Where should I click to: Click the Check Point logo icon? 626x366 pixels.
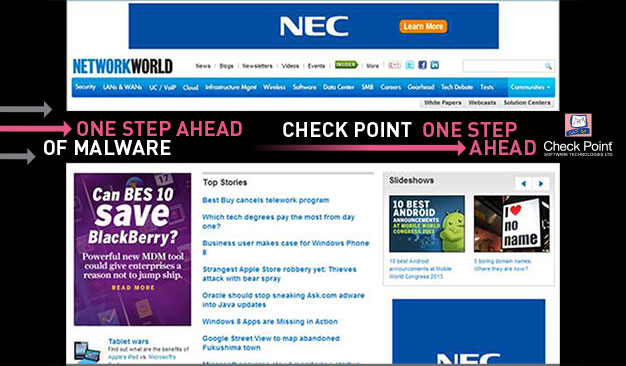578,125
